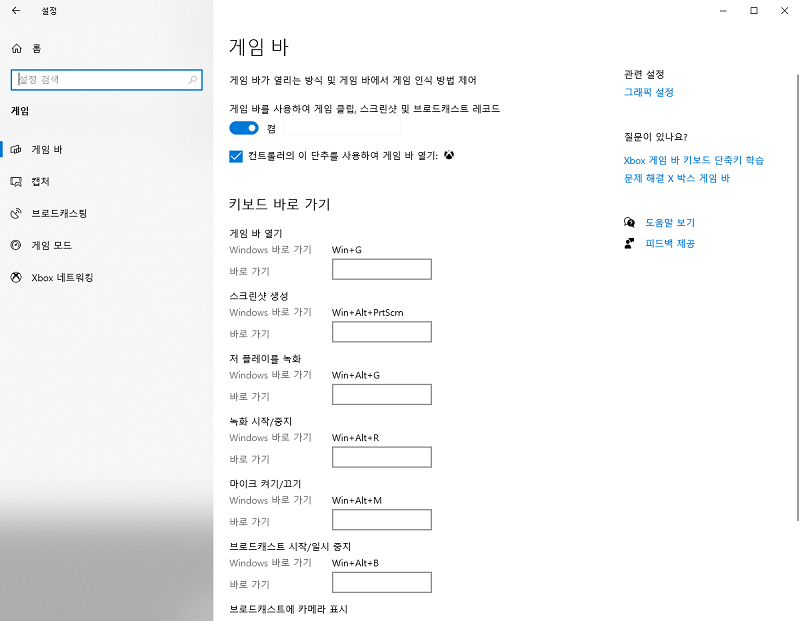Click the feedback person icon beside 피드백 제공

[x=628, y=243]
